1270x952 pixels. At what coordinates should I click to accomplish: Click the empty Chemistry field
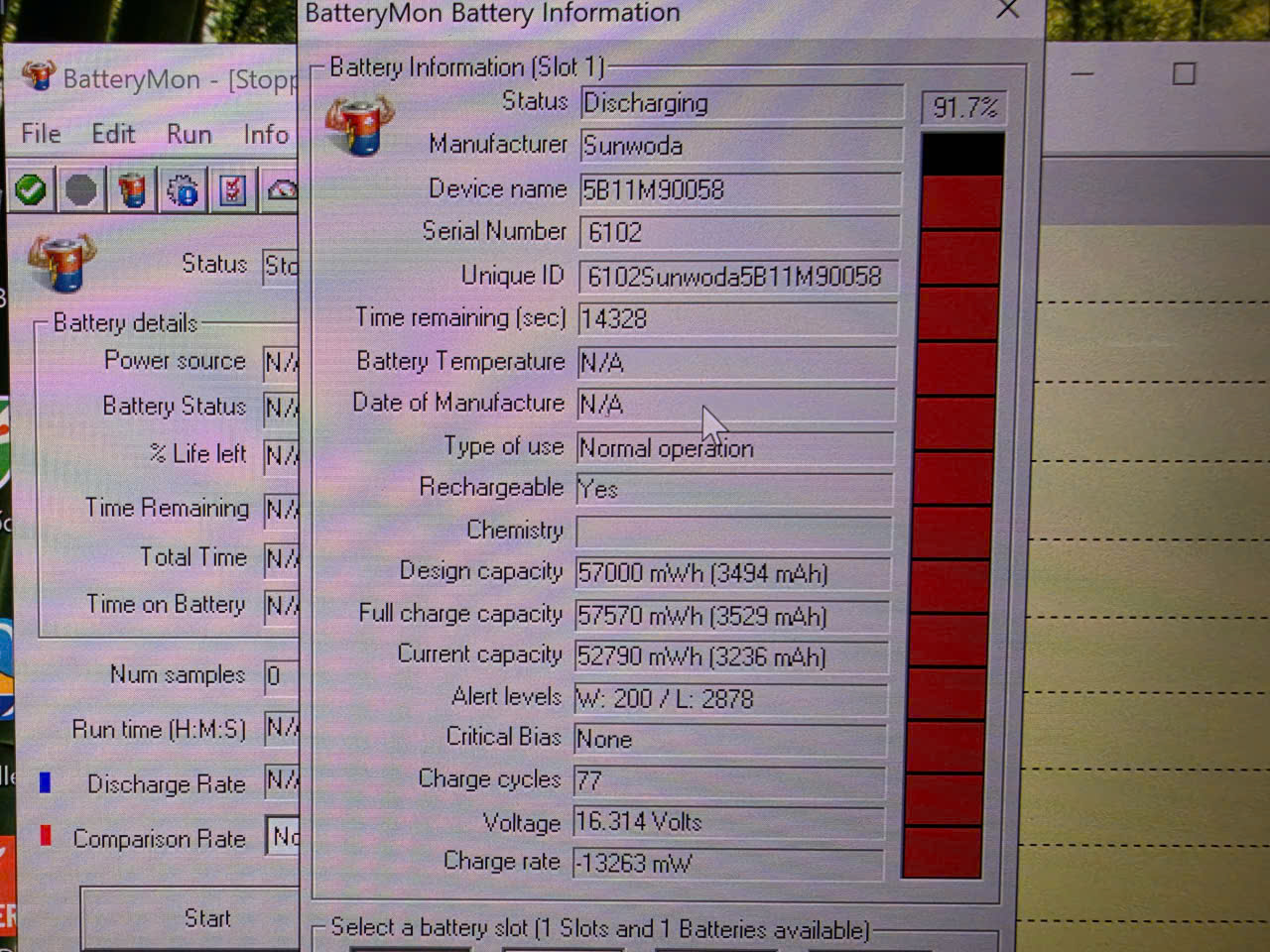click(x=734, y=532)
